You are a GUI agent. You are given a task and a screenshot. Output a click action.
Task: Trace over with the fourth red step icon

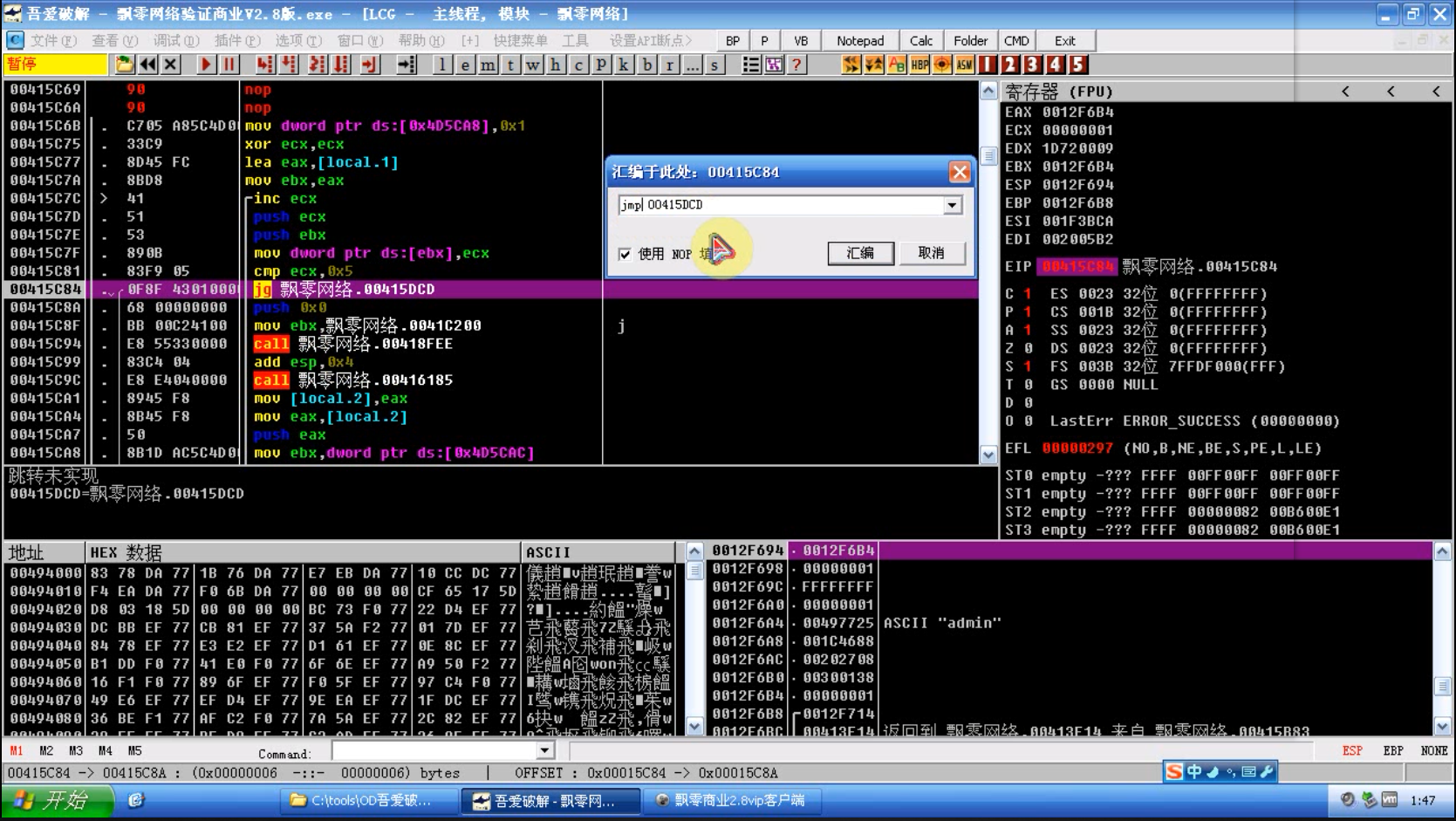(340, 65)
